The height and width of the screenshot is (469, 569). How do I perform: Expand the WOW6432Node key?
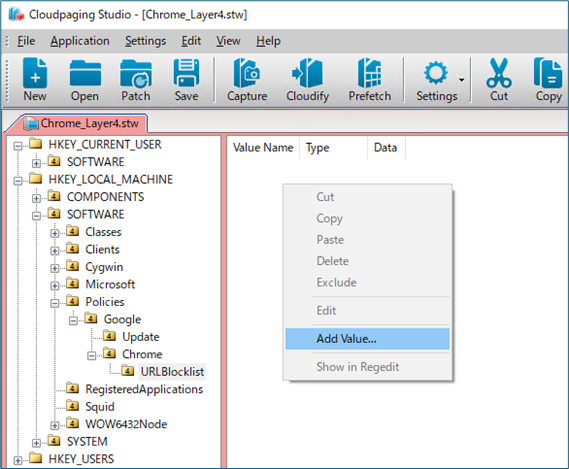point(54,425)
